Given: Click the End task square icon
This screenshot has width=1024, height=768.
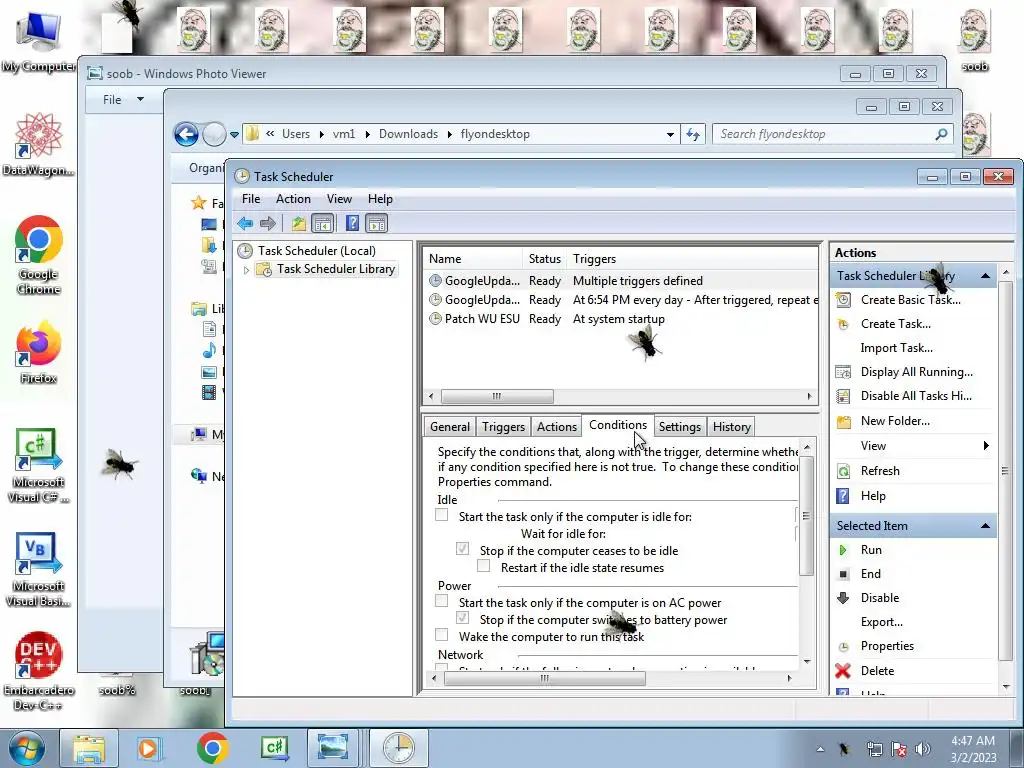Looking at the screenshot, I should click(x=843, y=574).
